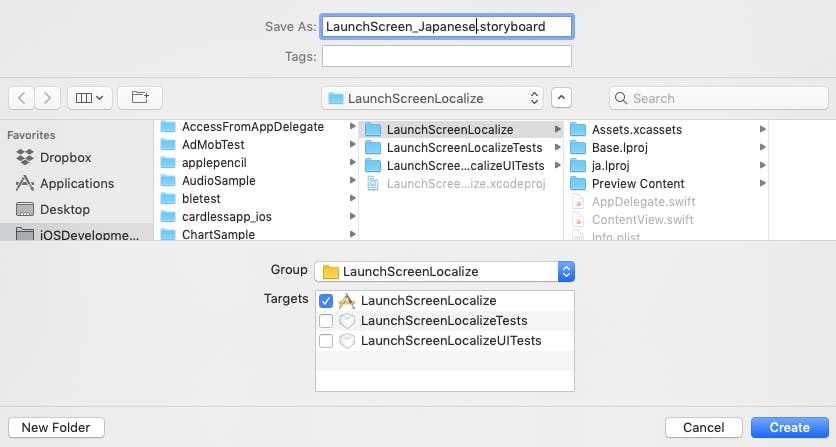
Task: Click the Save As filename field
Action: (x=447, y=27)
